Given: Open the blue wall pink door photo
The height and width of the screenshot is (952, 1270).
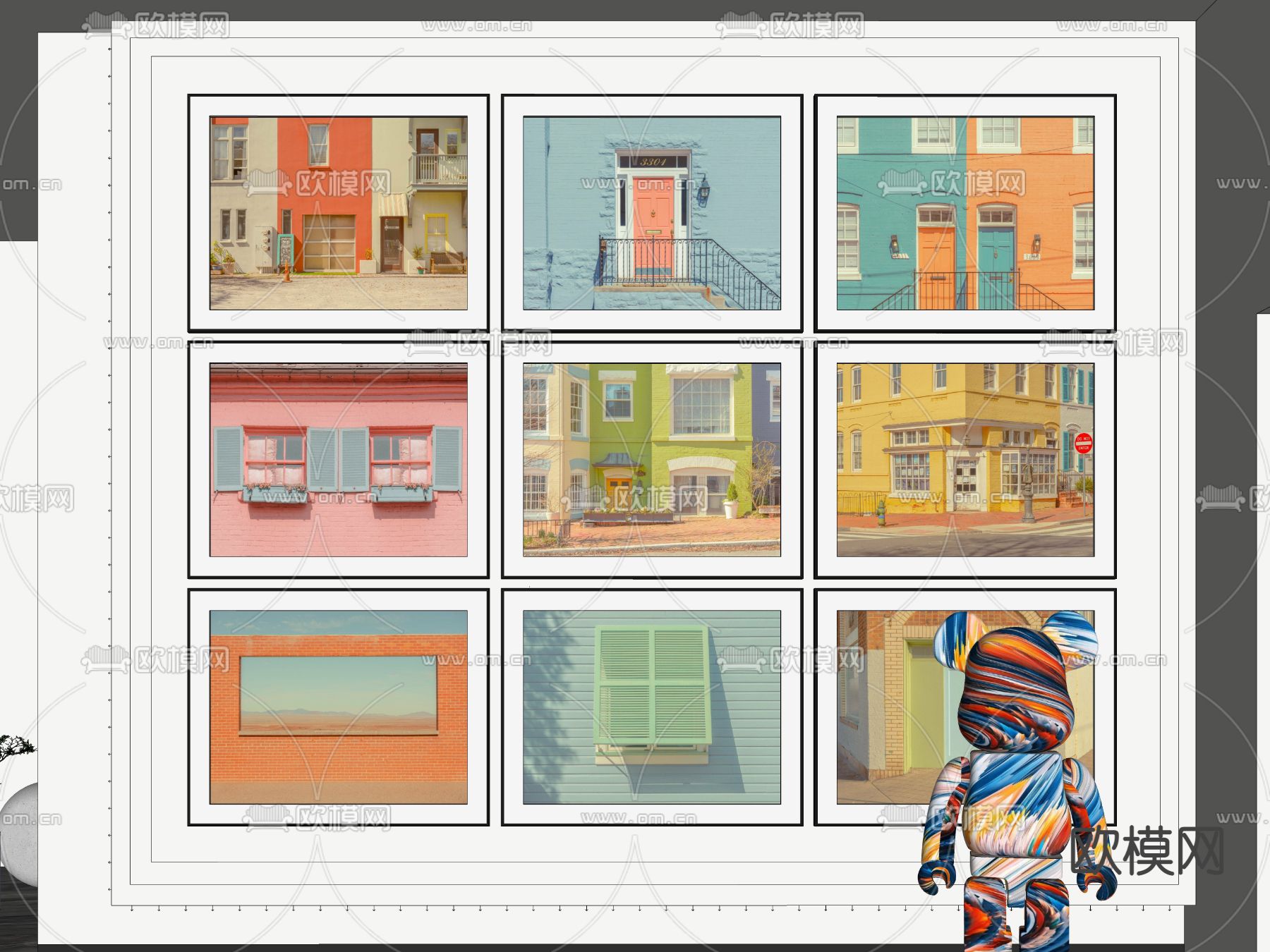Looking at the screenshot, I should point(651,212).
